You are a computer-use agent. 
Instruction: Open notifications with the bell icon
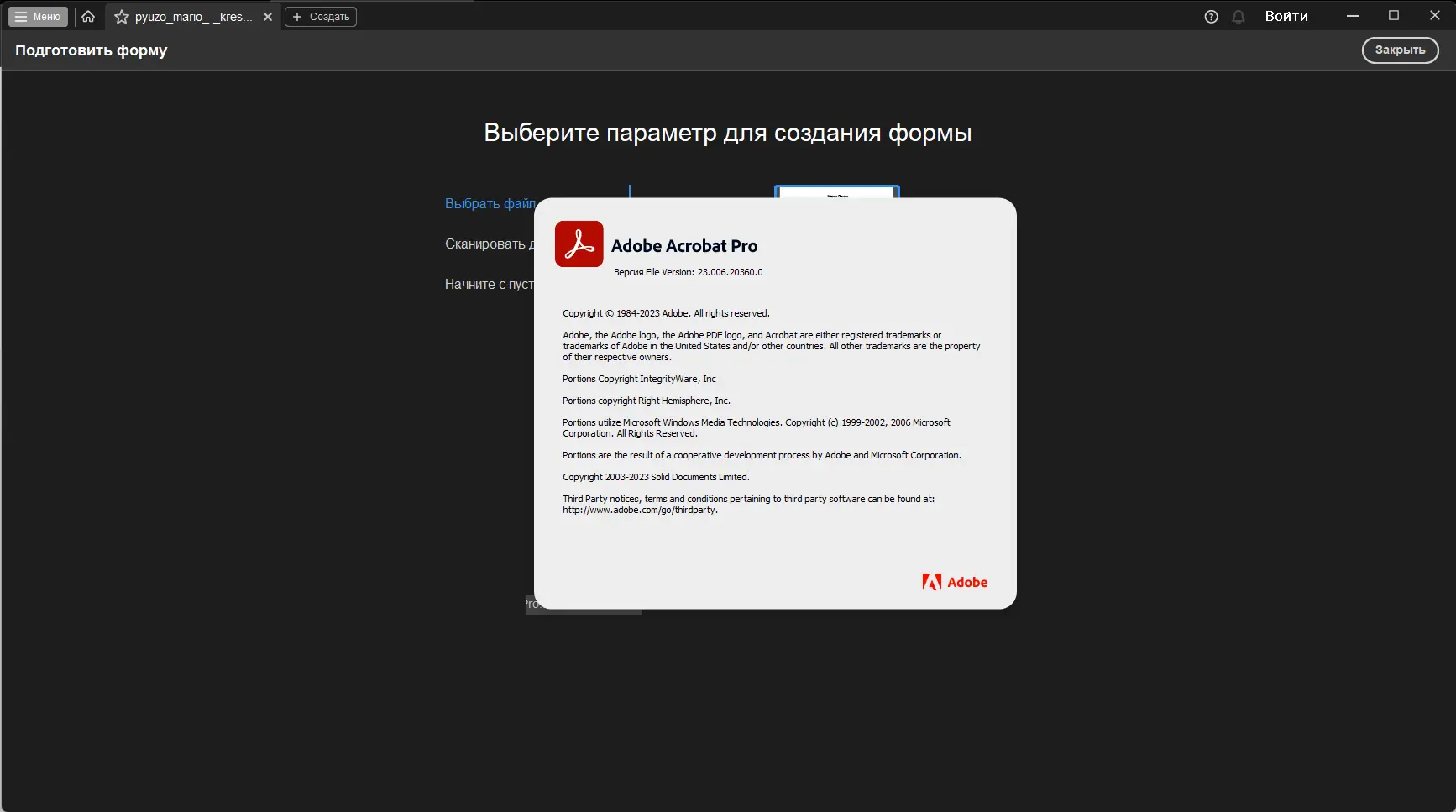(1238, 16)
